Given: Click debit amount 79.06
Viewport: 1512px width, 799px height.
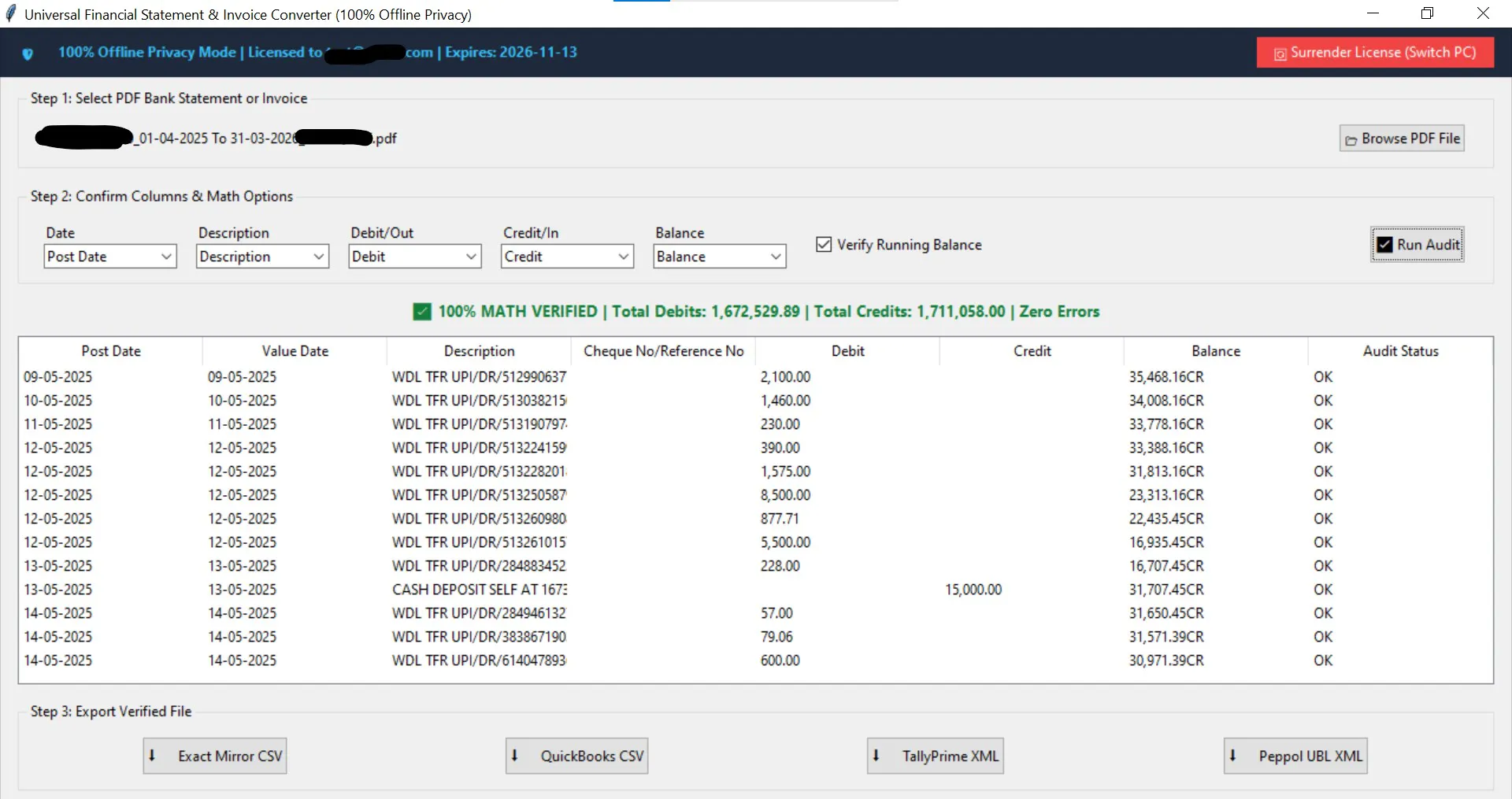Looking at the screenshot, I should (x=776, y=637).
